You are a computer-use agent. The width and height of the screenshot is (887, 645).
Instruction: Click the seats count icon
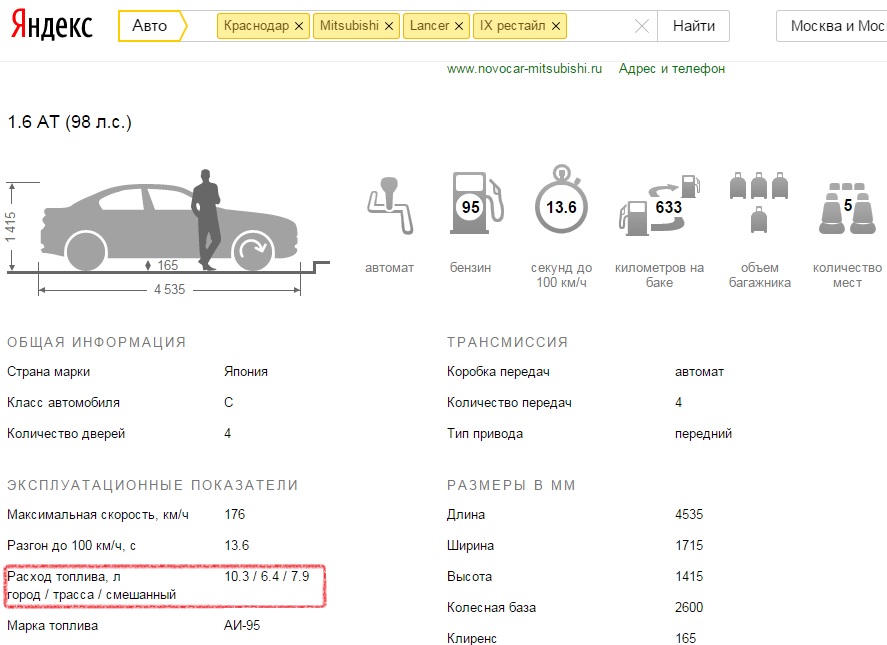847,208
